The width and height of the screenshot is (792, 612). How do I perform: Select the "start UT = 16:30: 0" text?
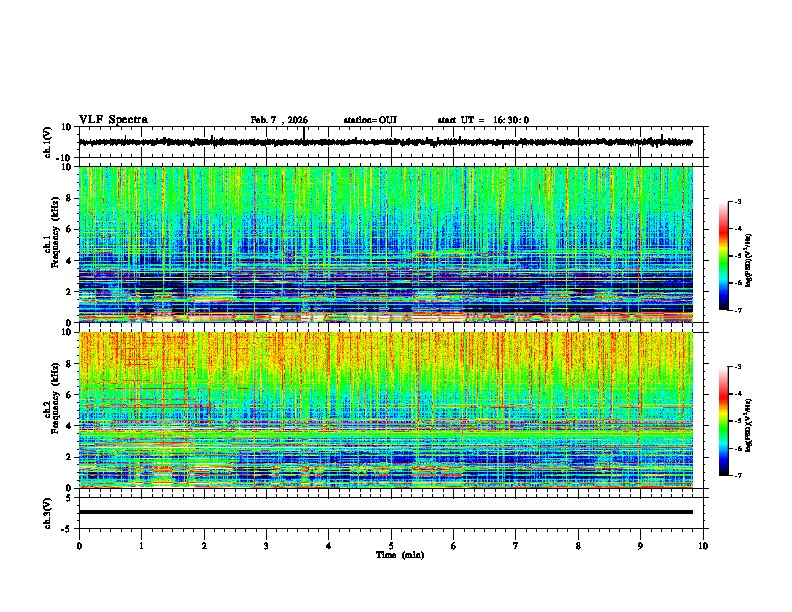[x=483, y=120]
